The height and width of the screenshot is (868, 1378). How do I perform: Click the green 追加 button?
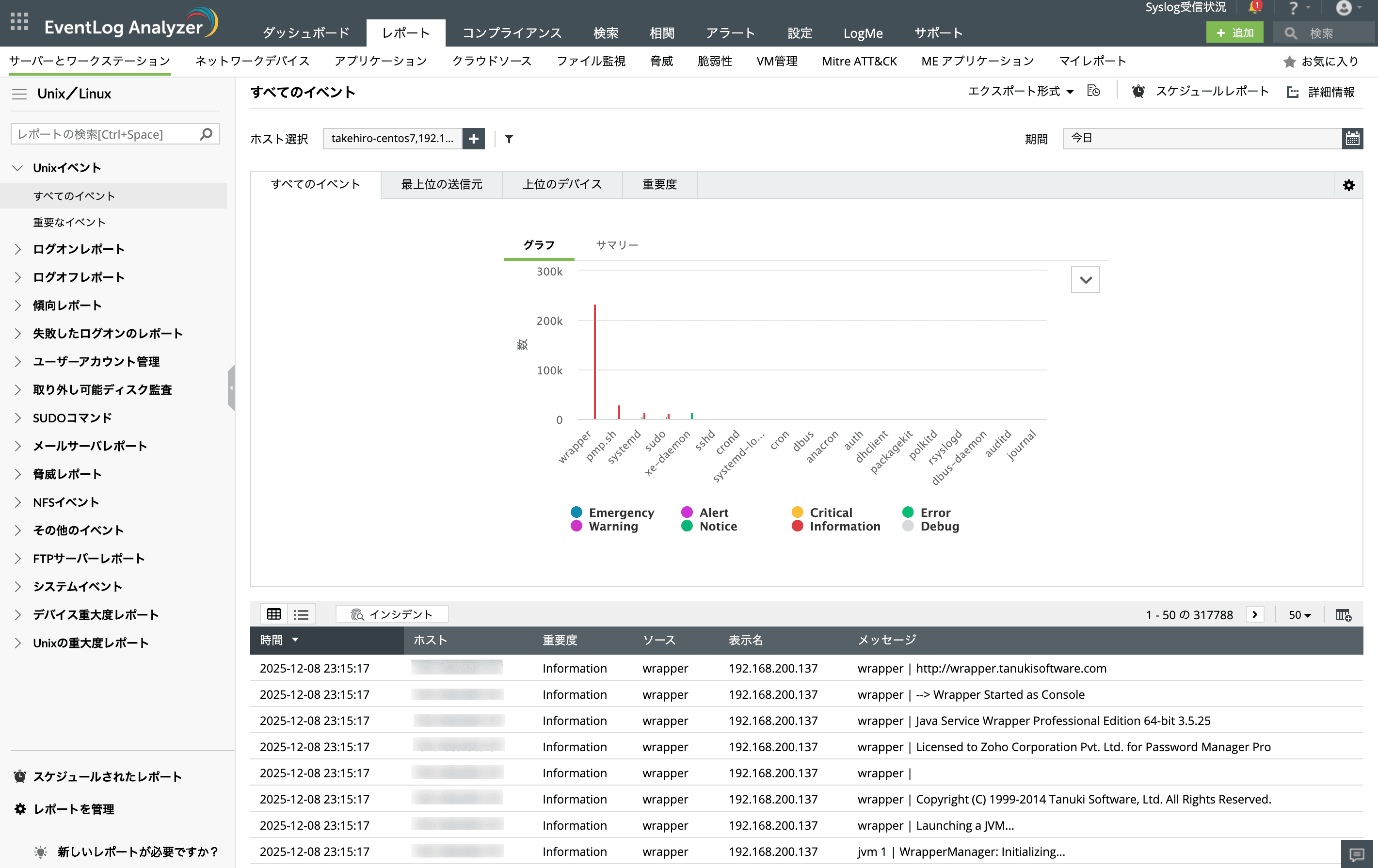point(1234,32)
